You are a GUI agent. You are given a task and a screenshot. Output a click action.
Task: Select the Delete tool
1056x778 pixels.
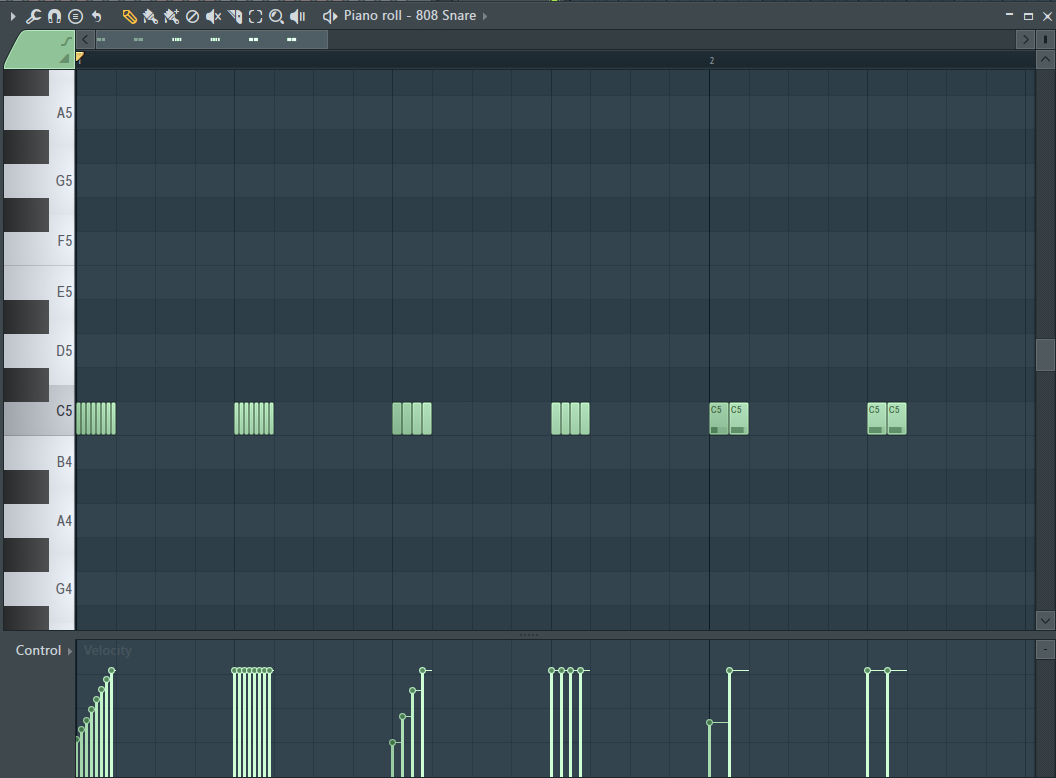tap(193, 16)
